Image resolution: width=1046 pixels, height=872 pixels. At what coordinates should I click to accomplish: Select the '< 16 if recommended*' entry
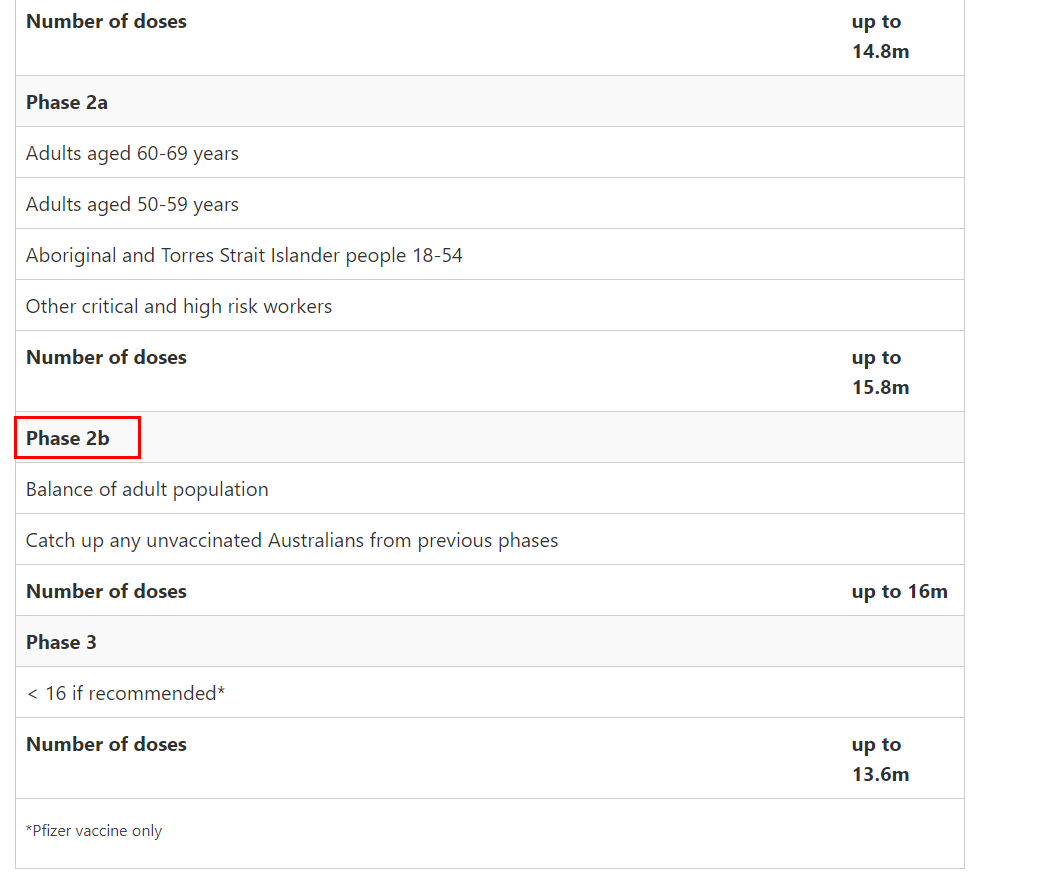pyautogui.click(x=125, y=693)
